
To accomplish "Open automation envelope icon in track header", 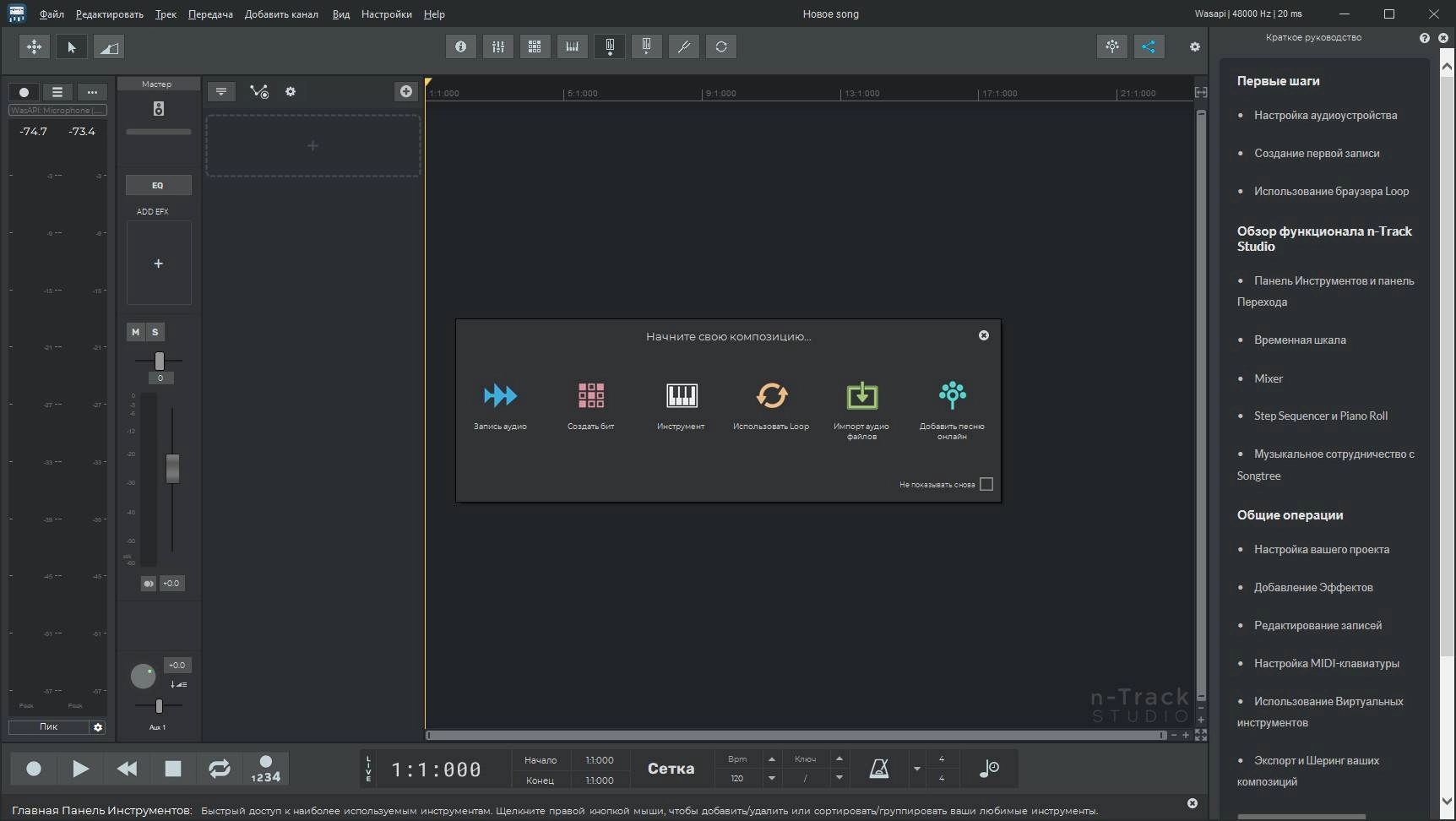I will pos(258,91).
